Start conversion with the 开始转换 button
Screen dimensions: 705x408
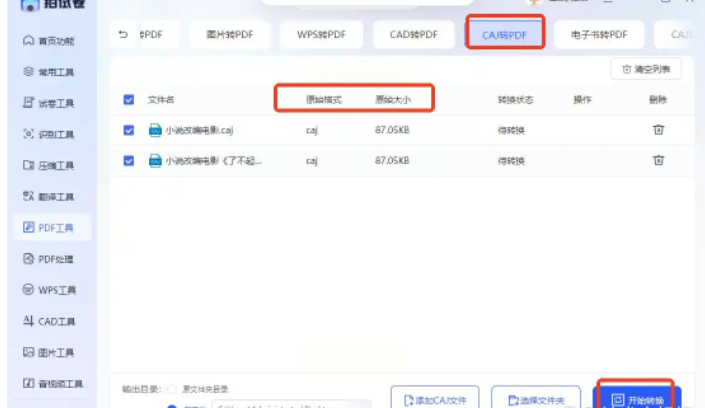coord(637,397)
